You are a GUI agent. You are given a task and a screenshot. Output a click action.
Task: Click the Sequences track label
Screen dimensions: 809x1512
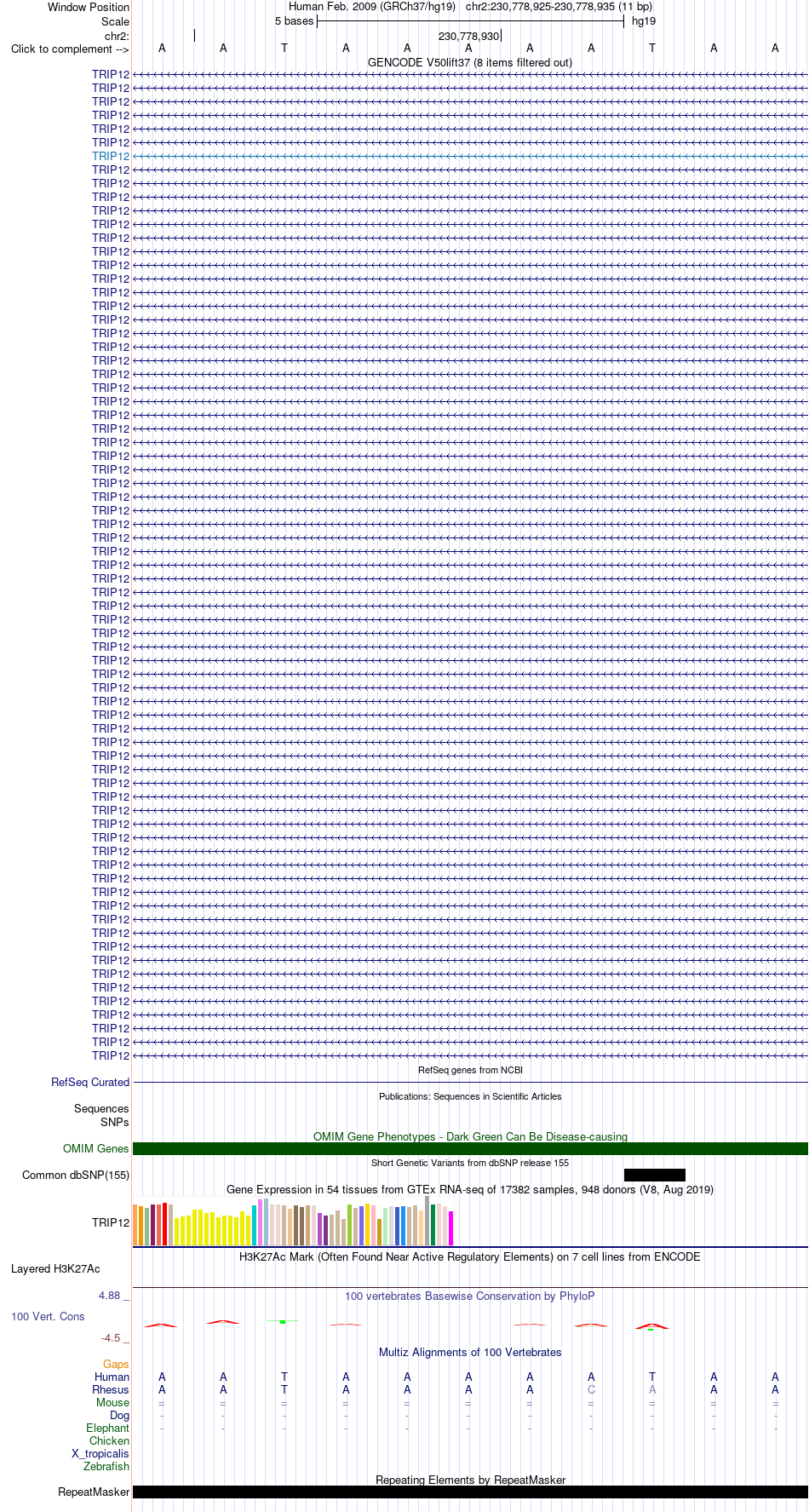click(x=101, y=1109)
